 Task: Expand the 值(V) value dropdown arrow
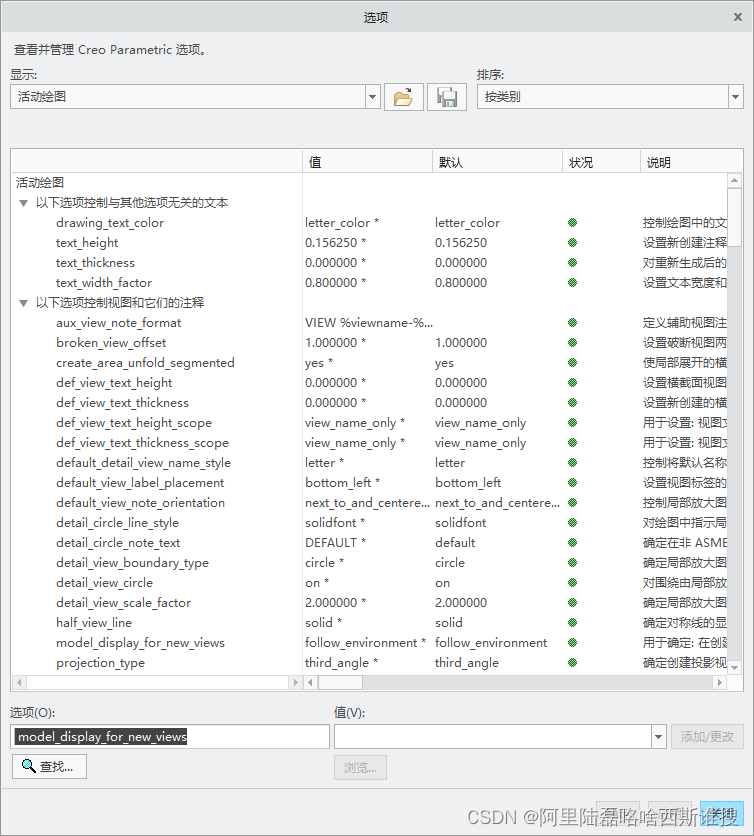point(658,737)
